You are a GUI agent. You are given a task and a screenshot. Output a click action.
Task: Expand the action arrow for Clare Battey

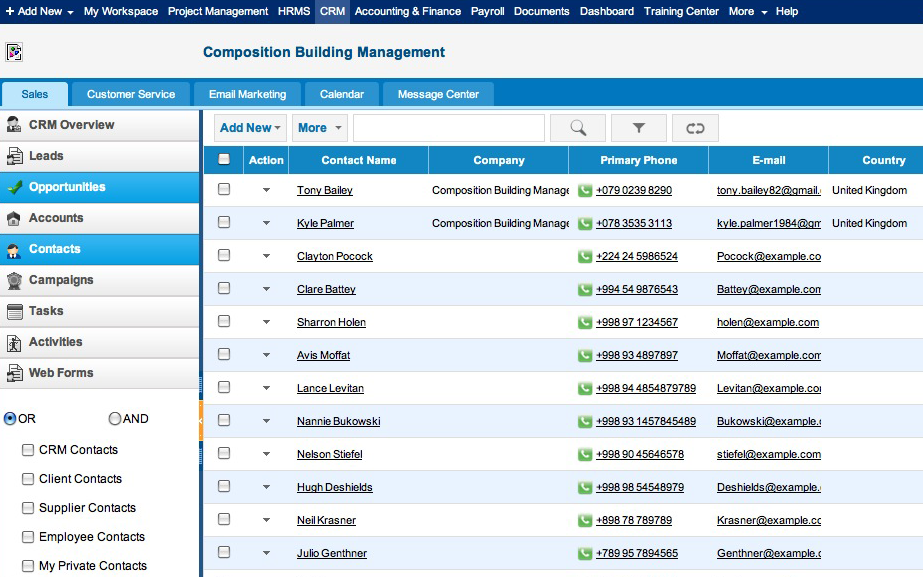pos(266,289)
